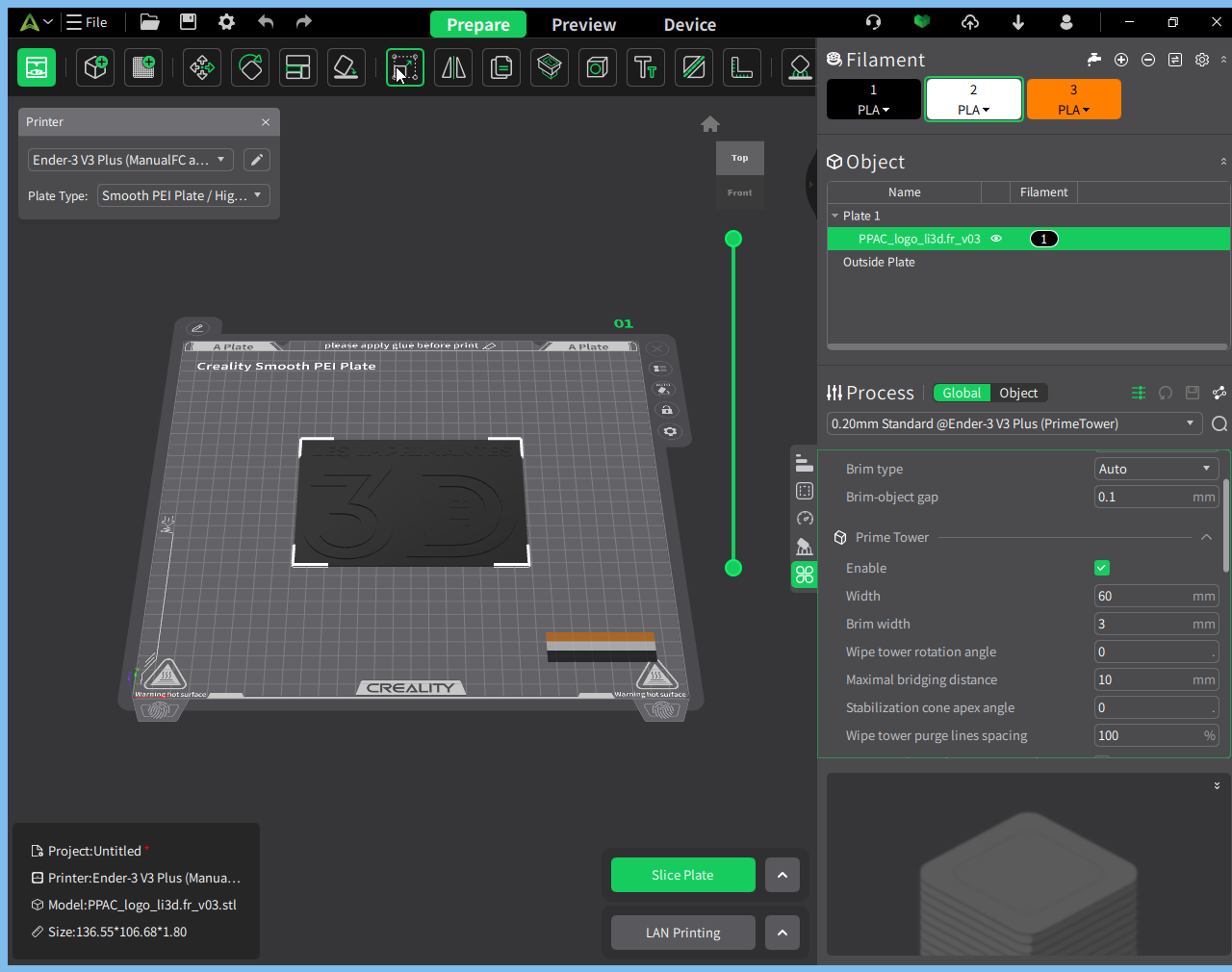Save project with floppy disk icon
This screenshot has height=972, width=1232.
[x=188, y=22]
